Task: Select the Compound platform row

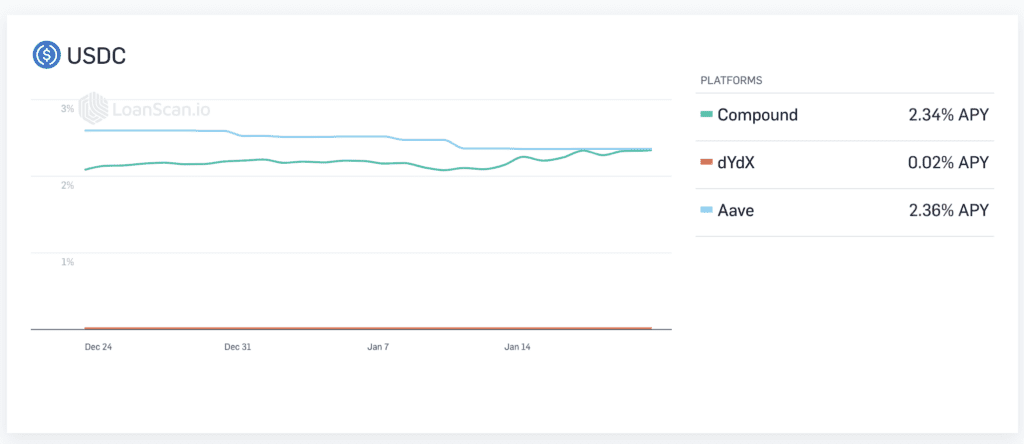Action: click(844, 116)
